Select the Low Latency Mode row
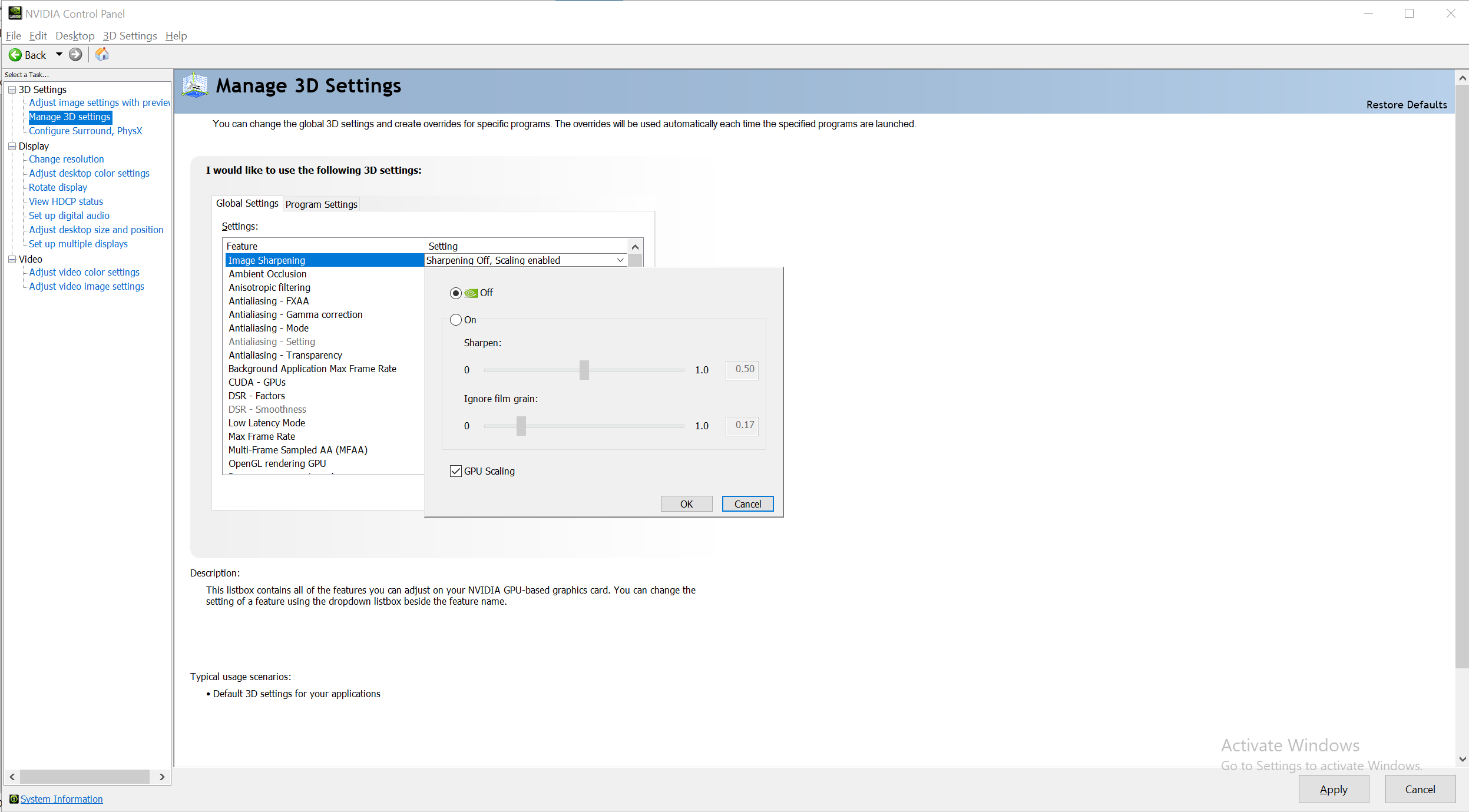The height and width of the screenshot is (812, 1469). point(325,423)
